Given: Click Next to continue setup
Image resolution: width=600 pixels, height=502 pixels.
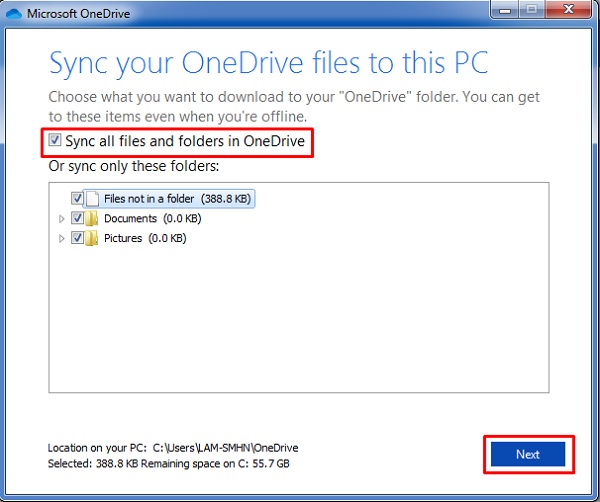Looking at the screenshot, I should pyautogui.click(x=528, y=454).
